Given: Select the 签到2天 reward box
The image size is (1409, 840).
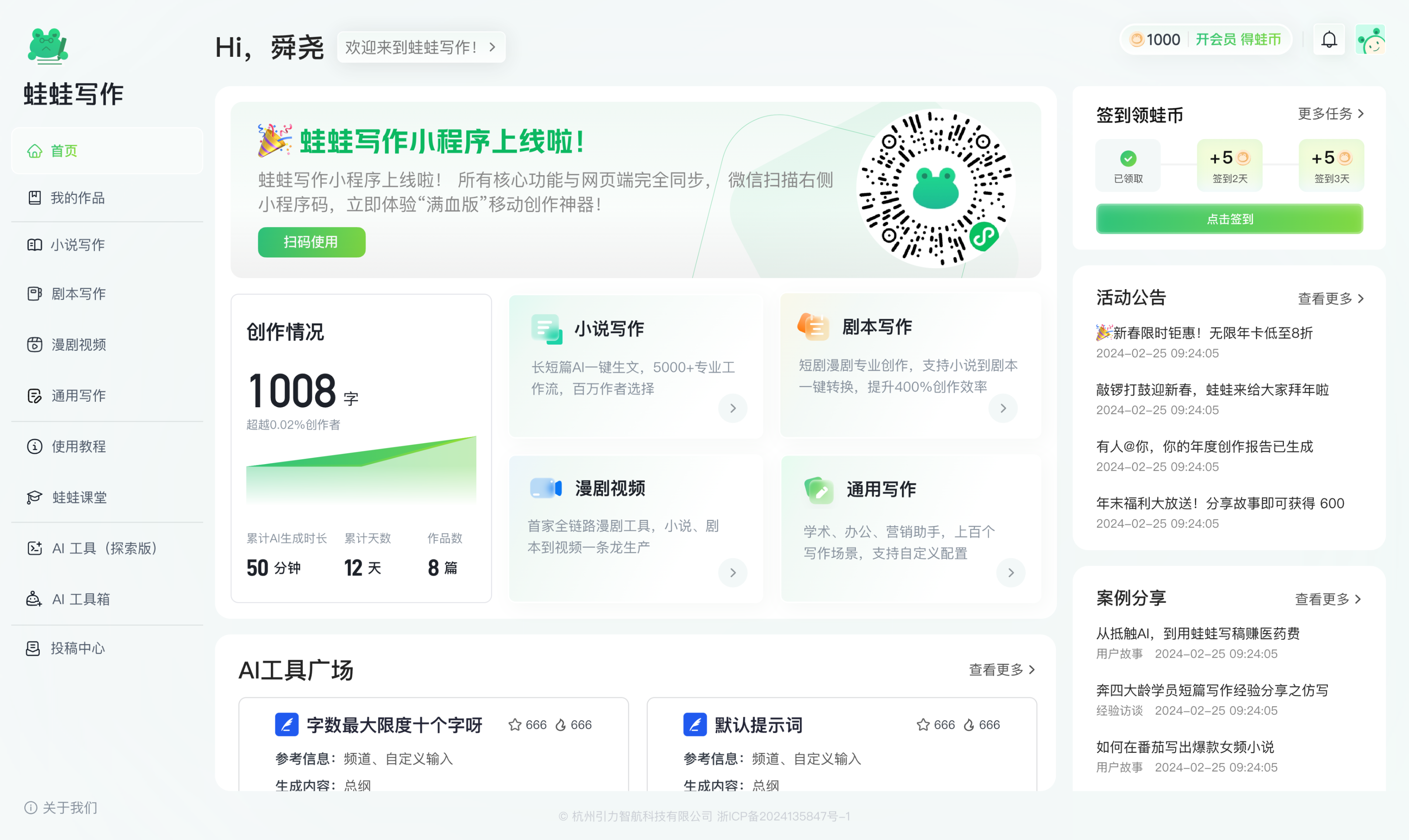Looking at the screenshot, I should click(x=1230, y=165).
